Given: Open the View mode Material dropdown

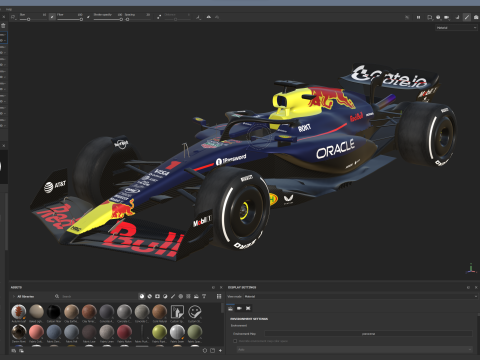Looking at the screenshot, I should (x=360, y=296).
